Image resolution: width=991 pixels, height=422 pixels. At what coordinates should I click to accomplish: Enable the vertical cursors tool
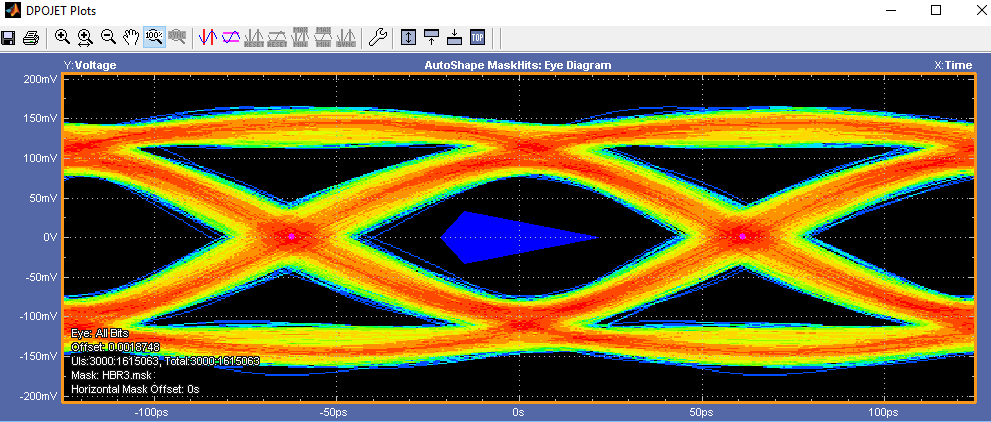208,38
